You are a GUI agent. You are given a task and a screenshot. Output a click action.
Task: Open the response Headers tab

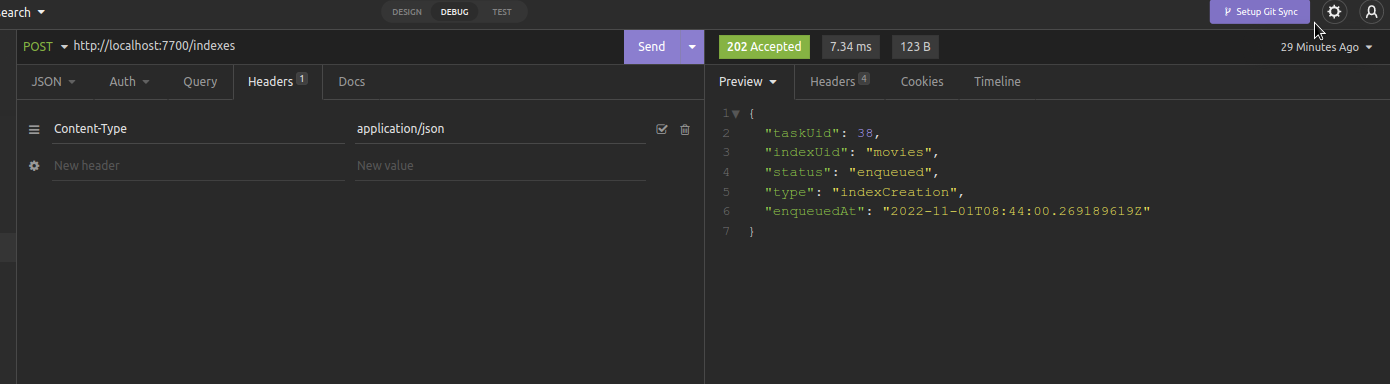(839, 82)
